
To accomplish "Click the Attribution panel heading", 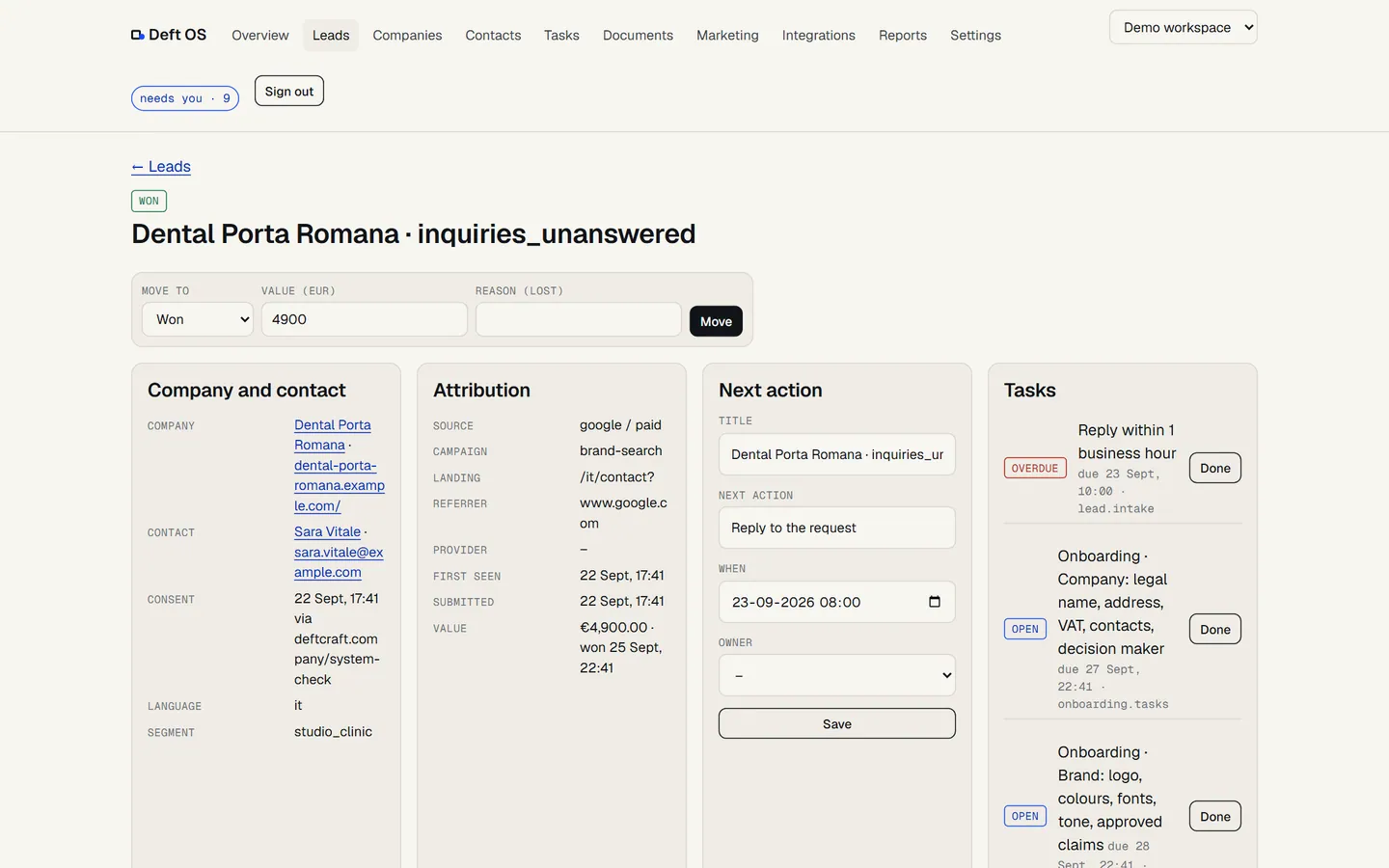I will (481, 390).
